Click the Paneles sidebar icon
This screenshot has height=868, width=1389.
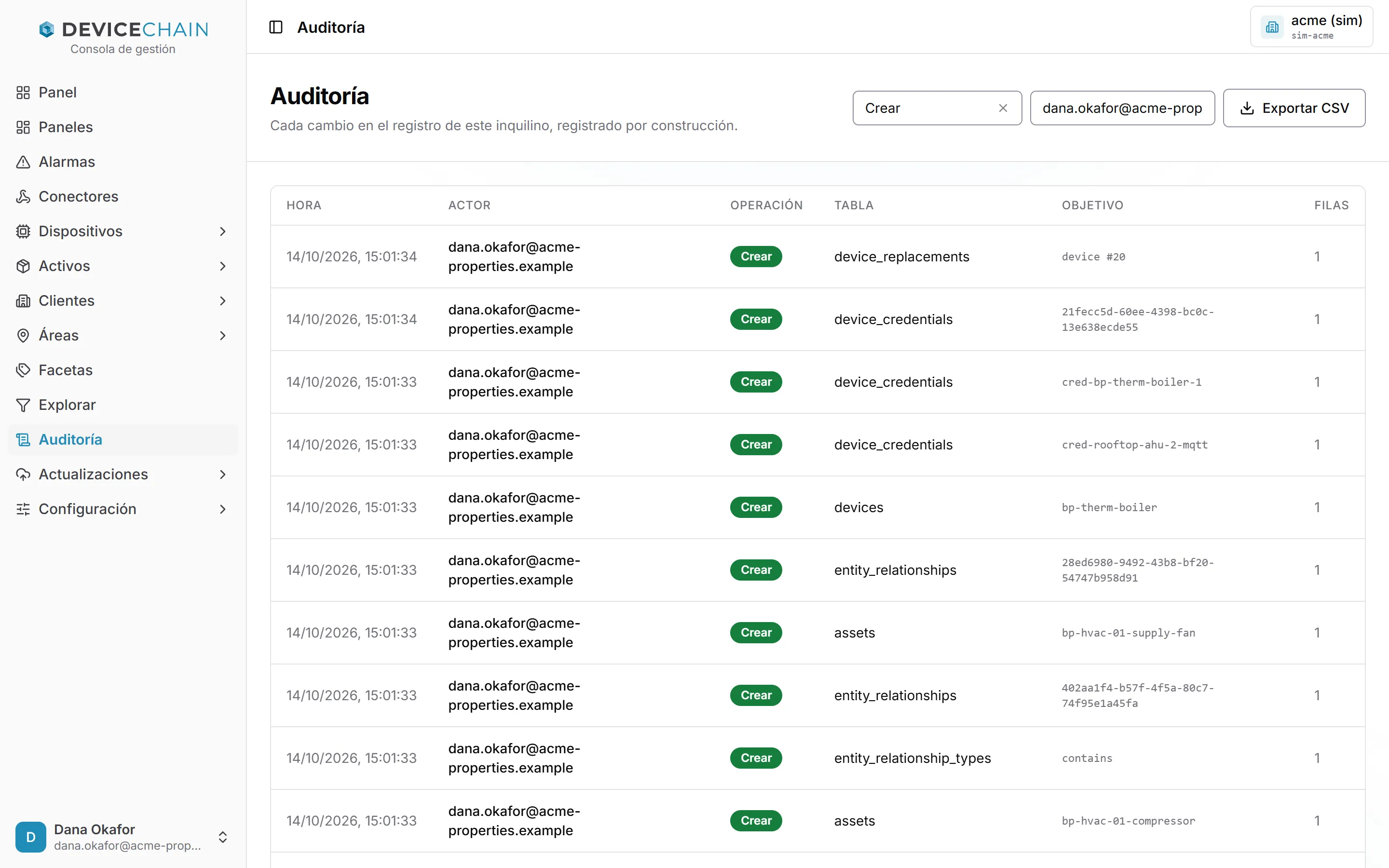click(23, 127)
